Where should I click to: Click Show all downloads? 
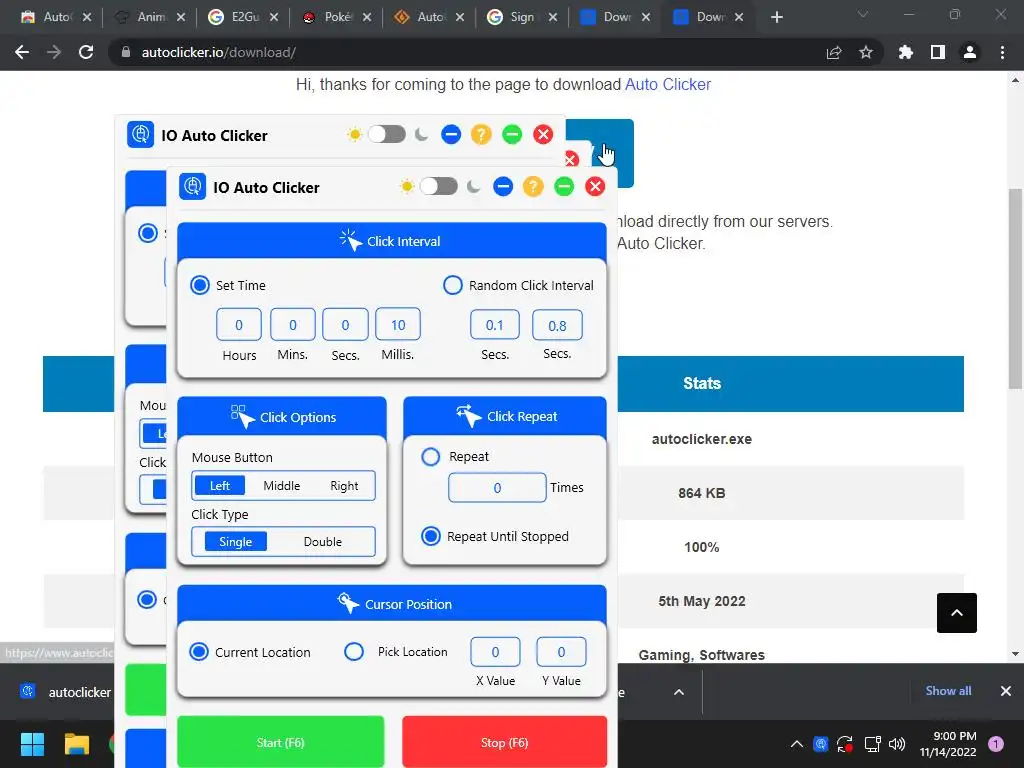pos(948,690)
